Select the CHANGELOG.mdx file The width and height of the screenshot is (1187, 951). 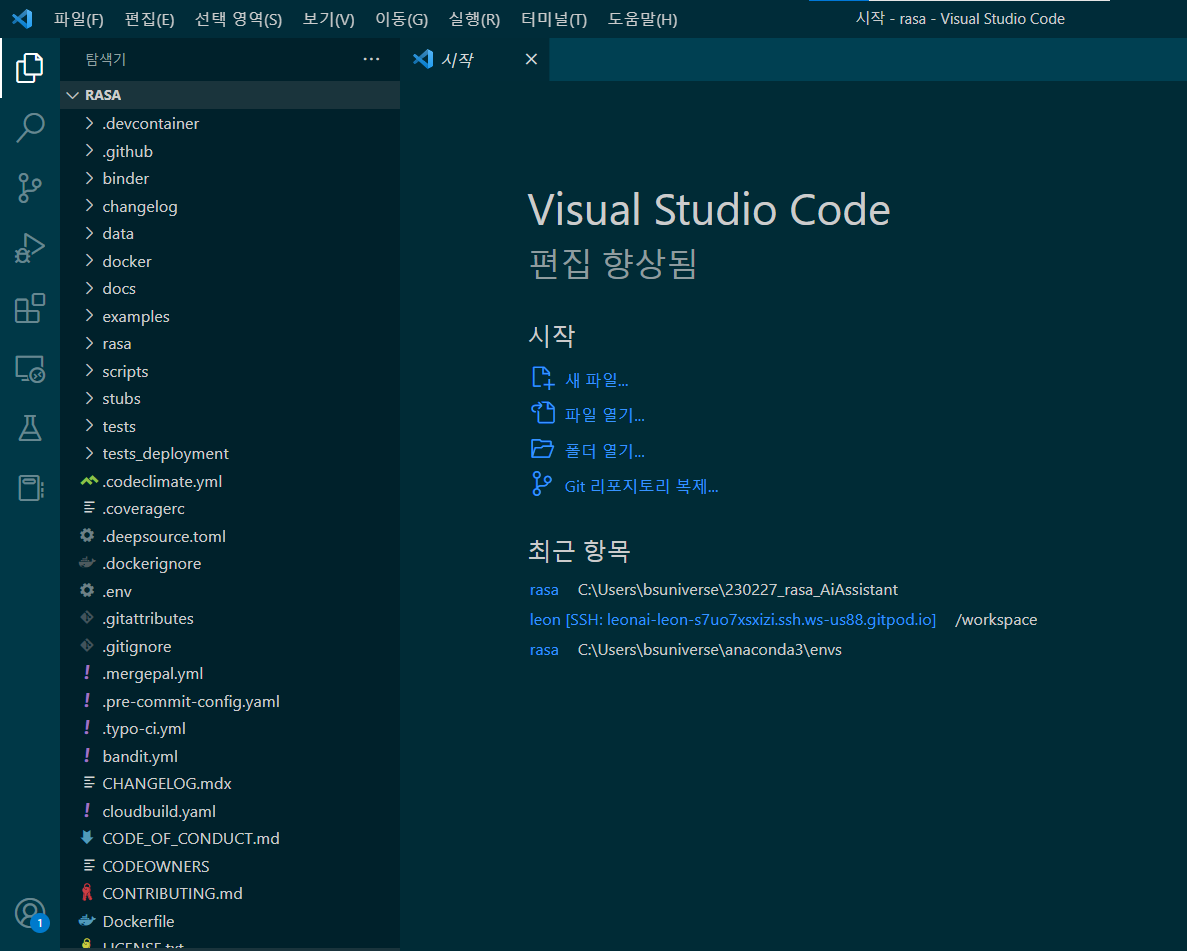pyautogui.click(x=229, y=784)
